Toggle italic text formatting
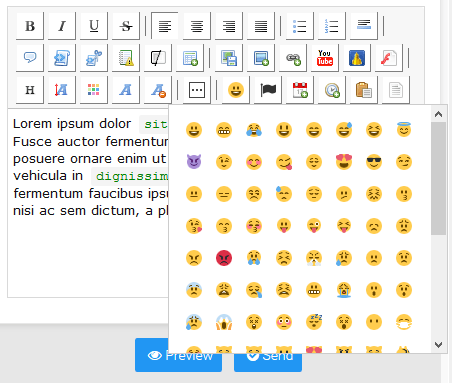This screenshot has width=452, height=383. click(62, 26)
